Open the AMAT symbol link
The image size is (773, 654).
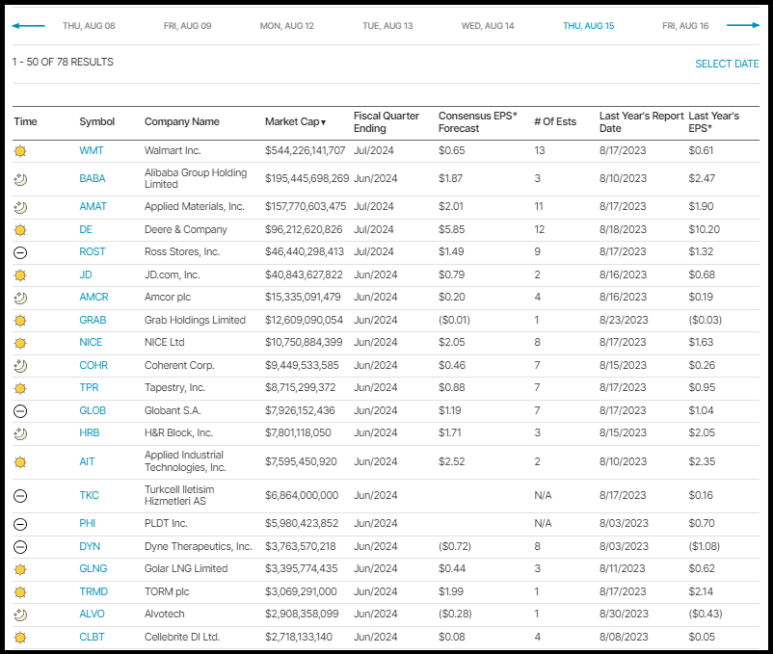(93, 207)
